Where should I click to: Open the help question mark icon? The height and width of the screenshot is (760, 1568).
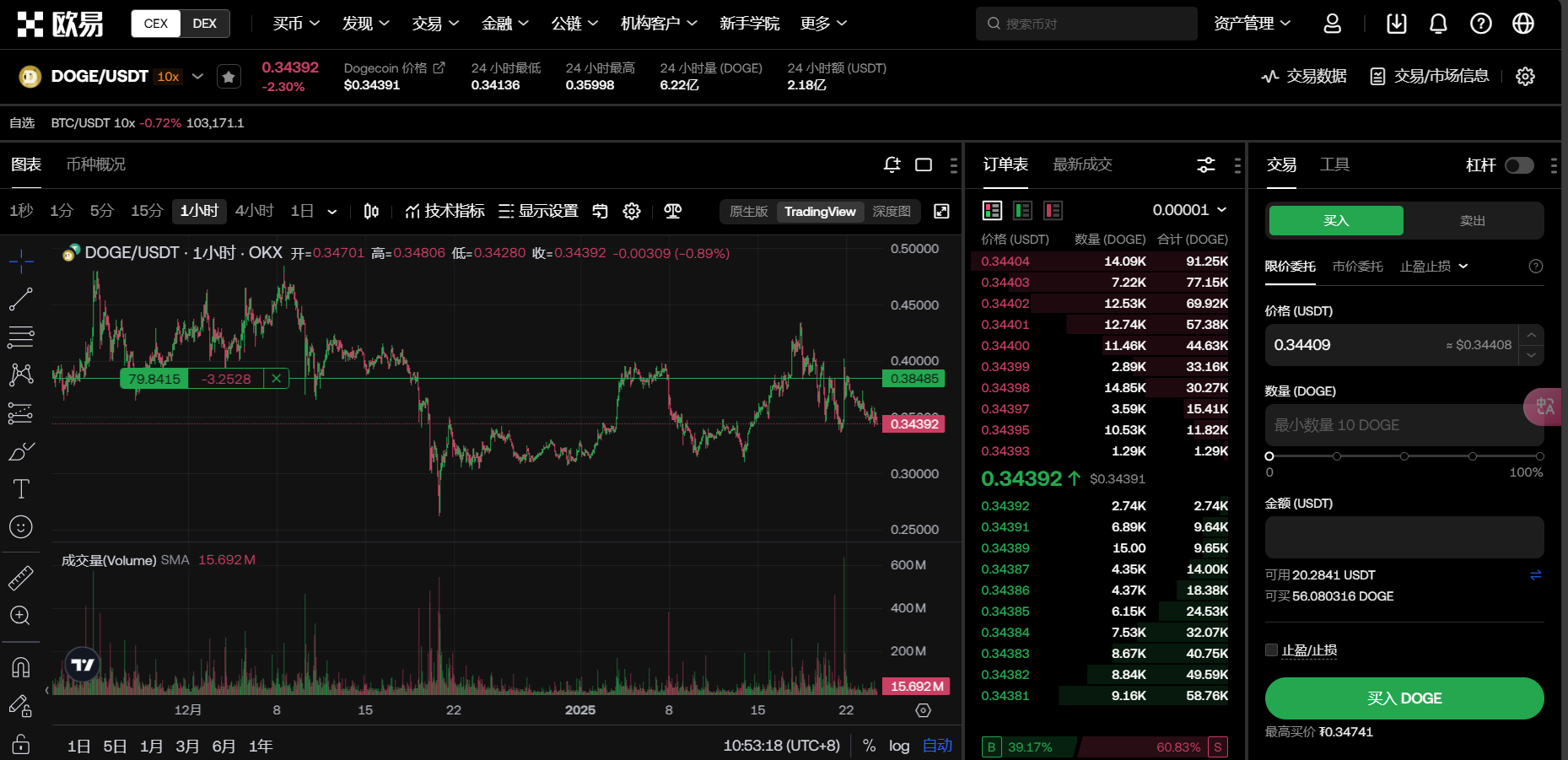point(1481,24)
